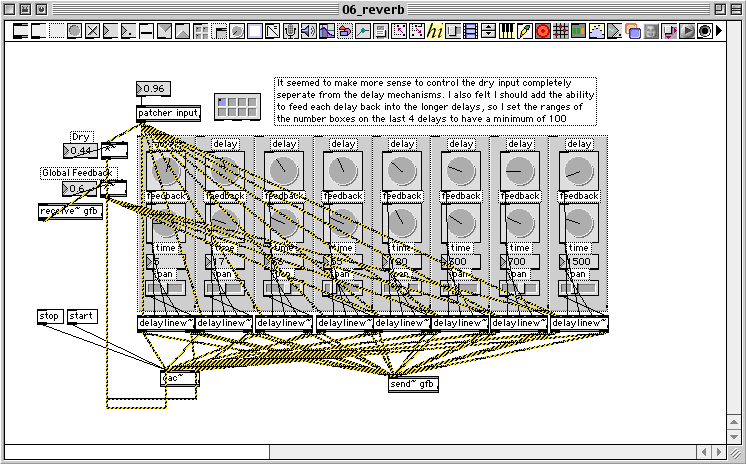746x464 pixels.
Task: Select the second preset cell, bottom row
Action: click(x=232, y=112)
